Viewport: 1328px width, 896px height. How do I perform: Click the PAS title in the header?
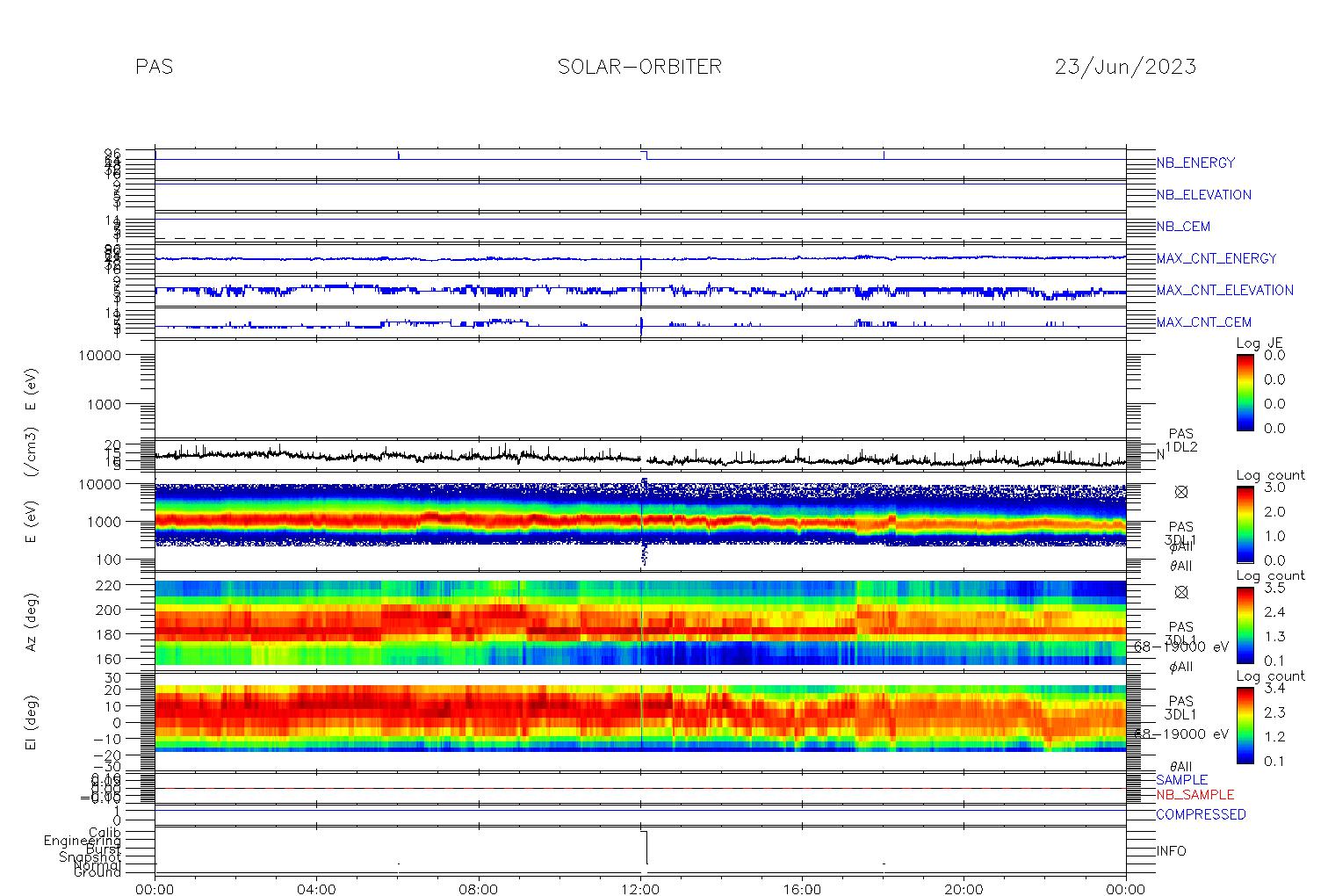(x=154, y=67)
